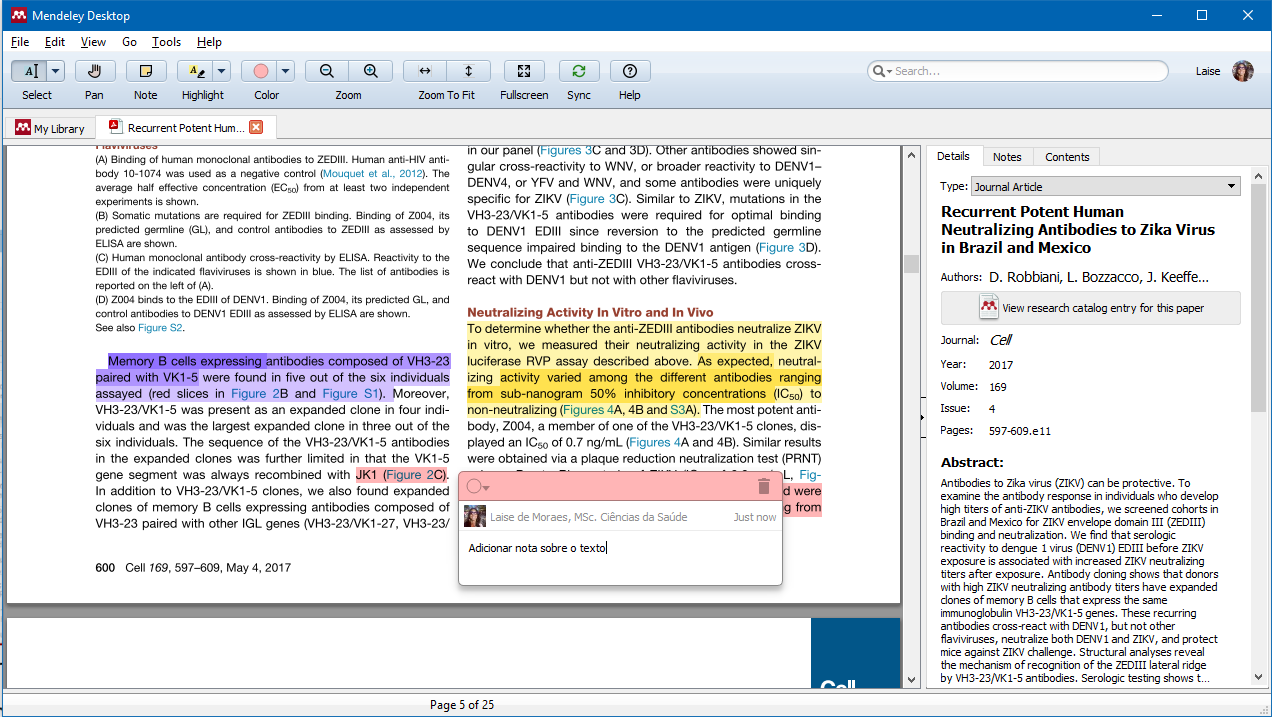Open the Help menu

[x=209, y=42]
